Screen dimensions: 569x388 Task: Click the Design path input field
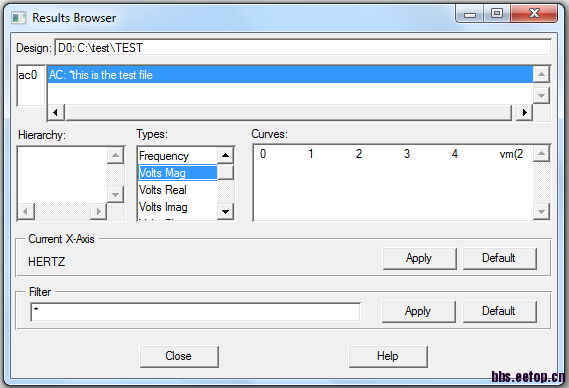(x=303, y=48)
